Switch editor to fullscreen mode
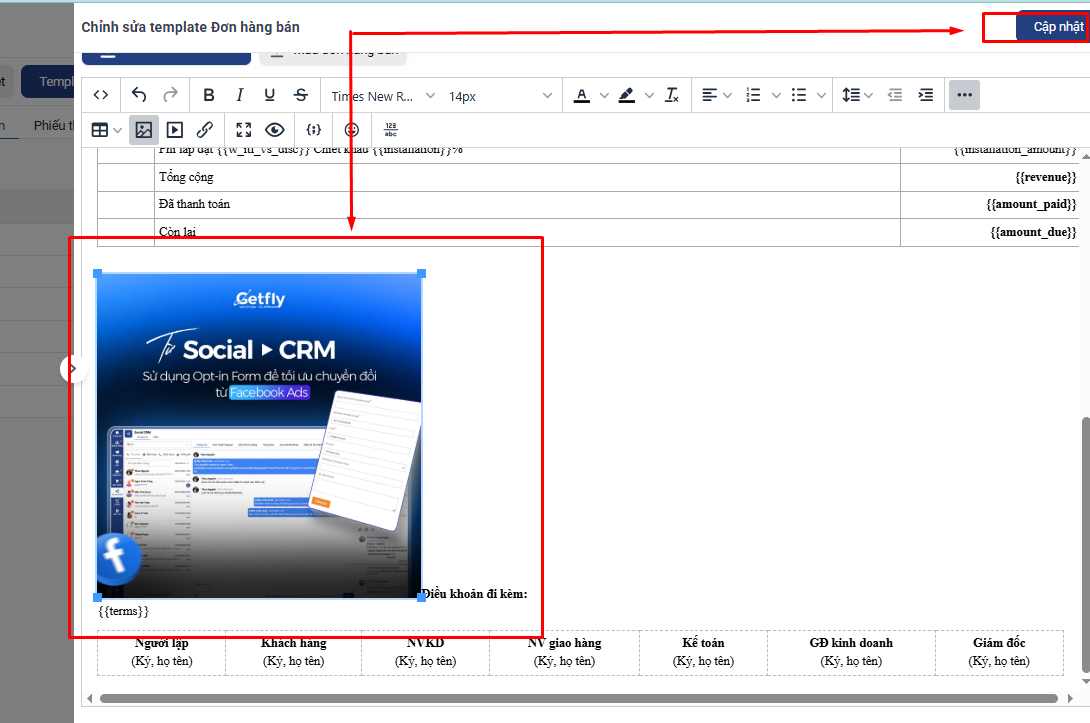The image size is (1090, 723). coord(243,130)
